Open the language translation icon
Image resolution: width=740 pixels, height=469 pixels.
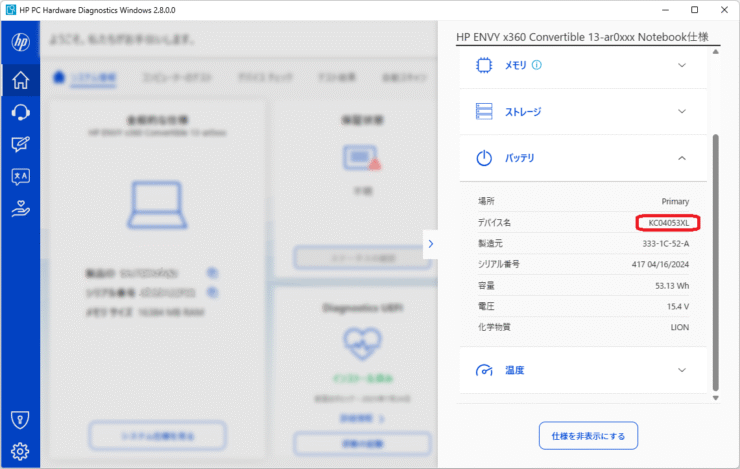(x=20, y=176)
